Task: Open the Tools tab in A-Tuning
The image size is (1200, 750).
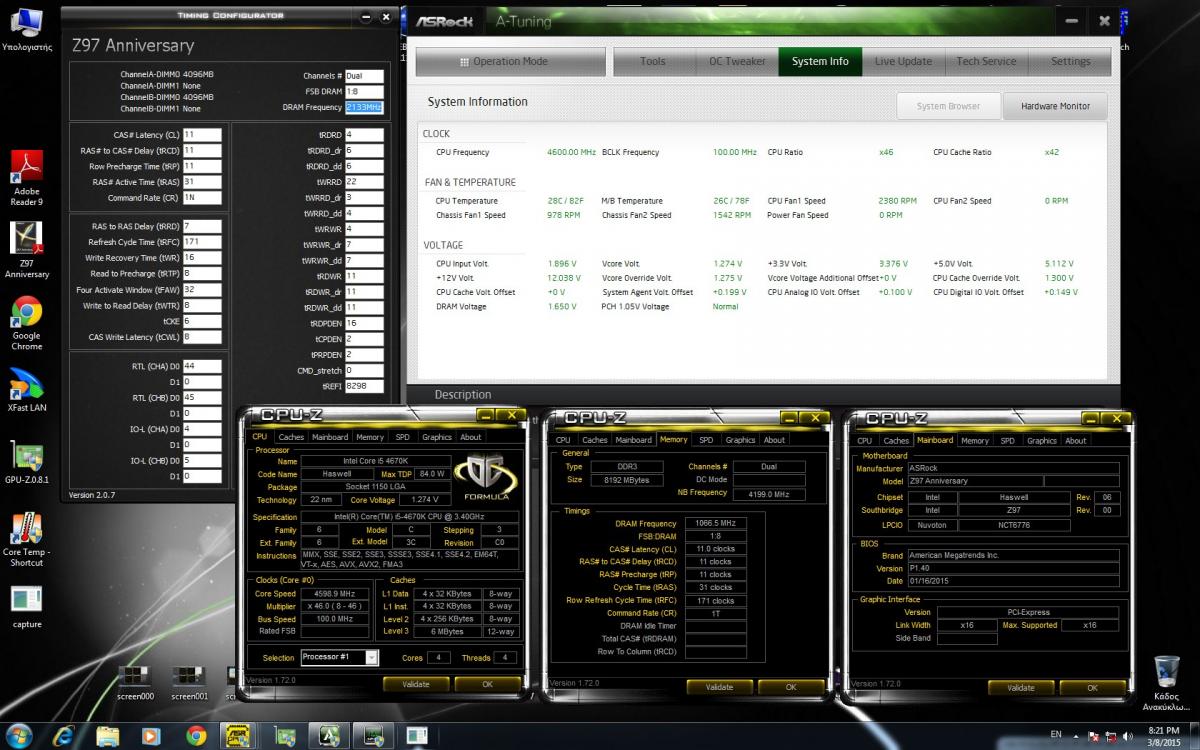Action: coord(653,61)
